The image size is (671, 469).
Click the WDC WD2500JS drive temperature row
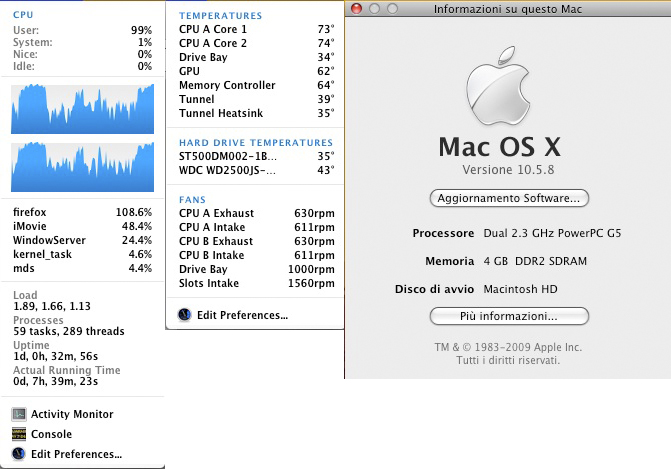click(x=255, y=170)
